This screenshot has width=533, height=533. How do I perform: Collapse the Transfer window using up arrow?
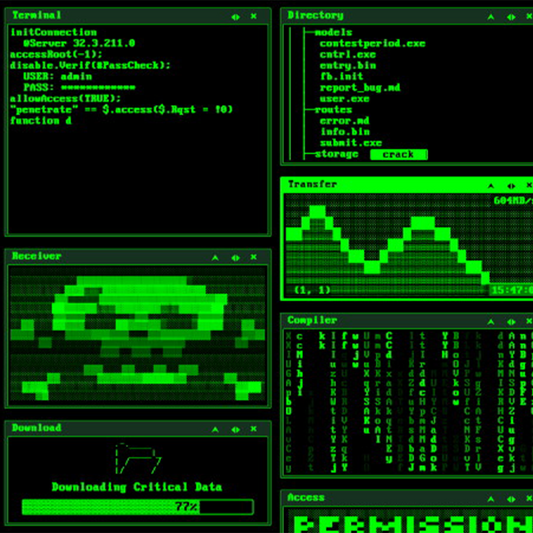coord(491,186)
